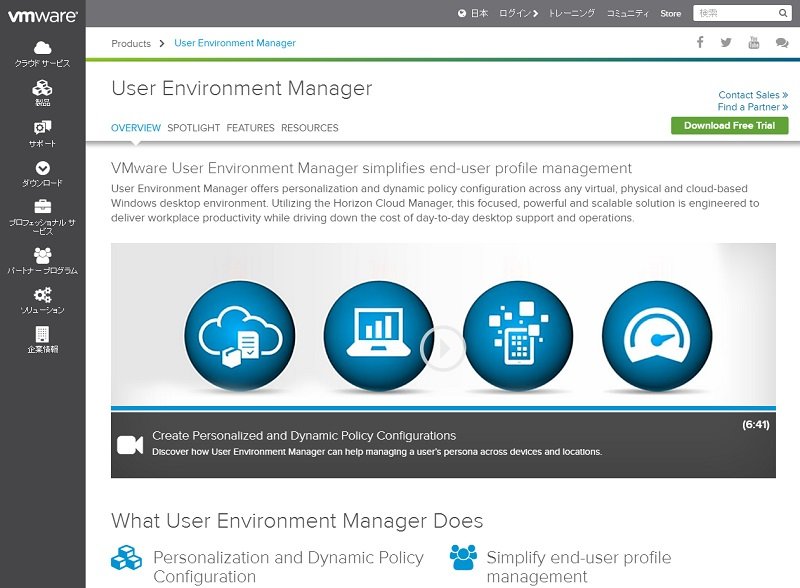Click the User Environment Manager page title

[x=242, y=88]
